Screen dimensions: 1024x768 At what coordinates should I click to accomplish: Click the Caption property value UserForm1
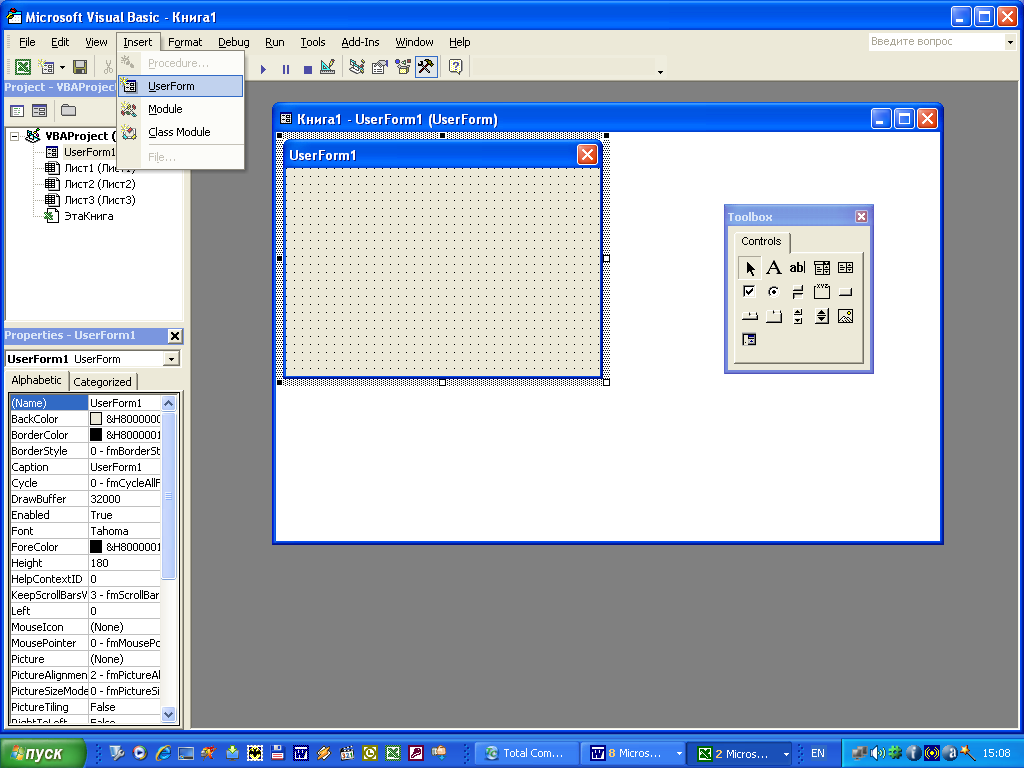pos(124,468)
